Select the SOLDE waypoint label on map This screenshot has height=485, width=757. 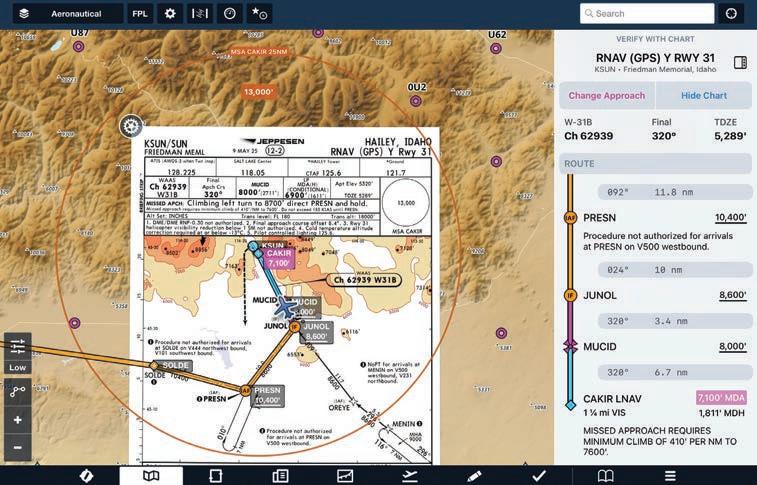pyautogui.click(x=175, y=365)
